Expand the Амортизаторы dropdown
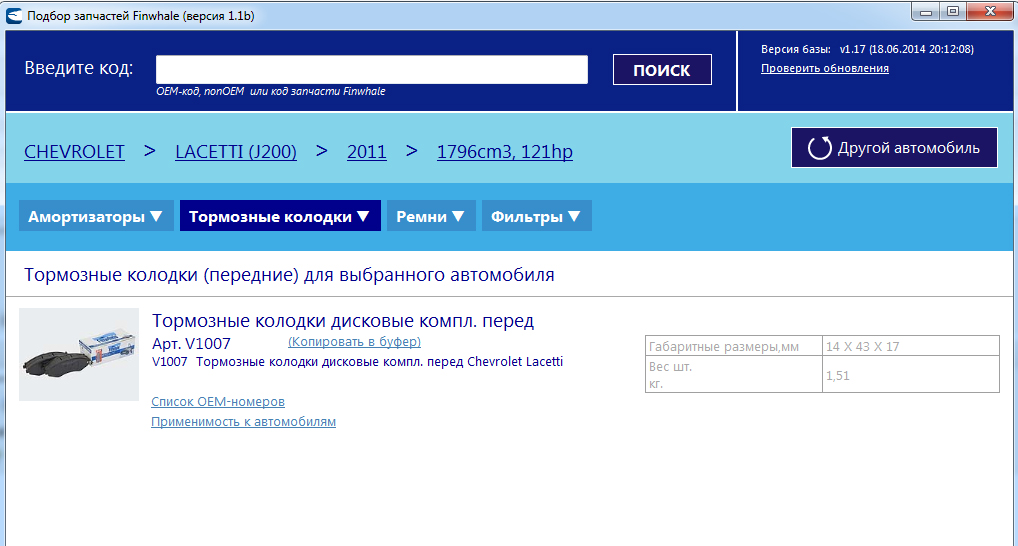Image resolution: width=1018 pixels, height=546 pixels. pyautogui.click(x=95, y=216)
